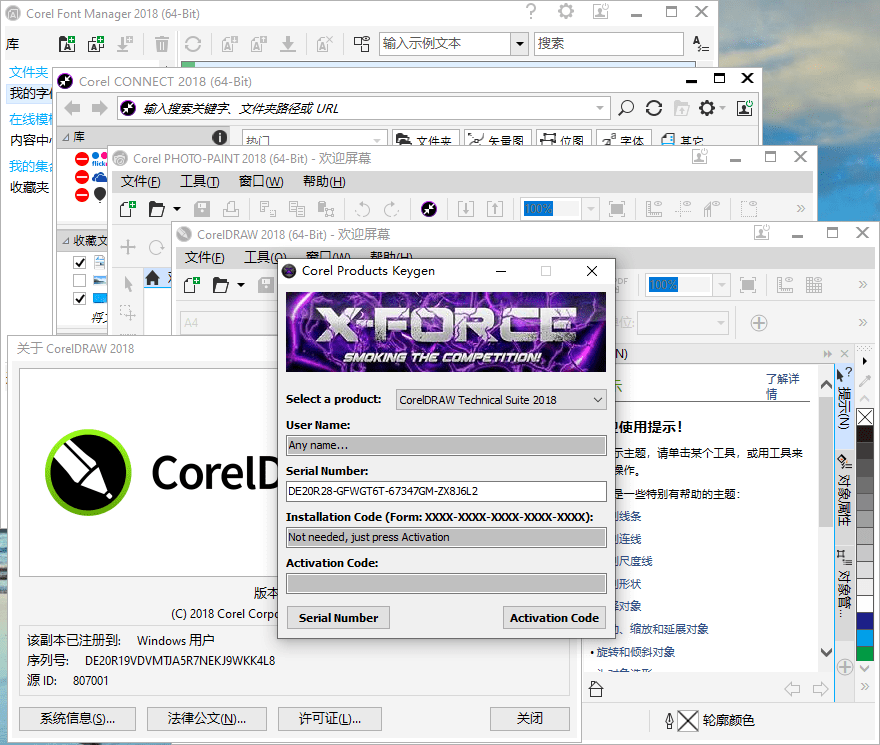880x745 pixels.
Task: Open 工具(T) menu in PHOTO-PAINT
Action: tap(199, 181)
